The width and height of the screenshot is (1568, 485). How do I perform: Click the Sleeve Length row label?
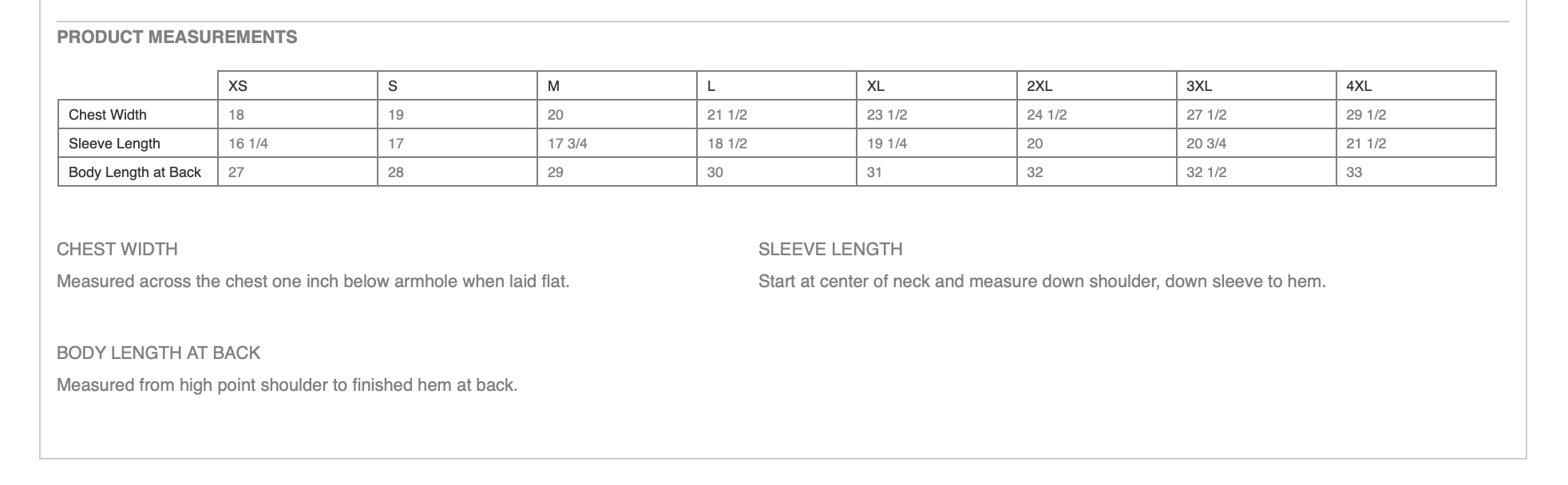point(138,143)
